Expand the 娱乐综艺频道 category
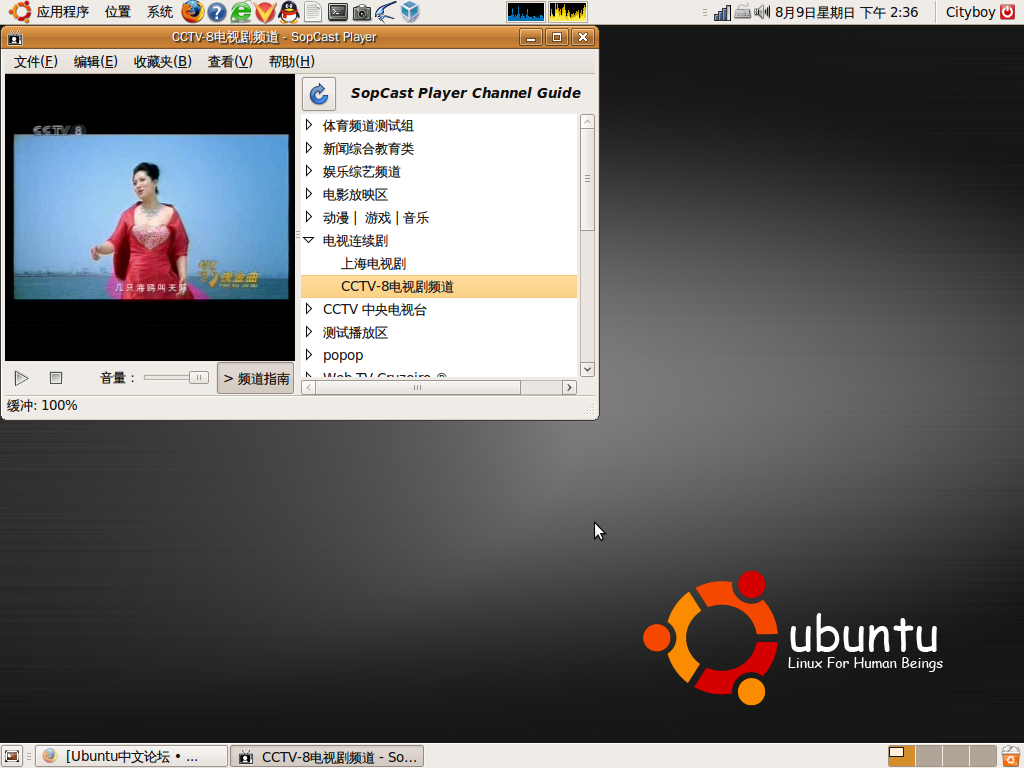Image resolution: width=1024 pixels, height=768 pixels. [310, 171]
